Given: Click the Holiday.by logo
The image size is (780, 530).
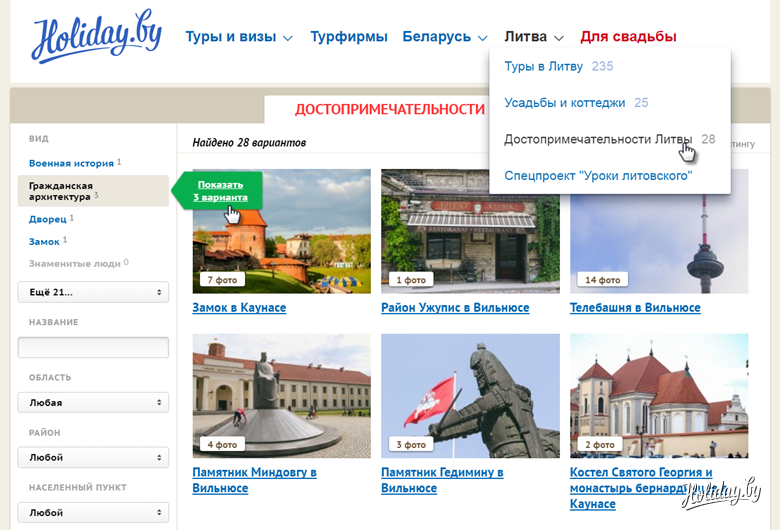Looking at the screenshot, I should 96,39.
